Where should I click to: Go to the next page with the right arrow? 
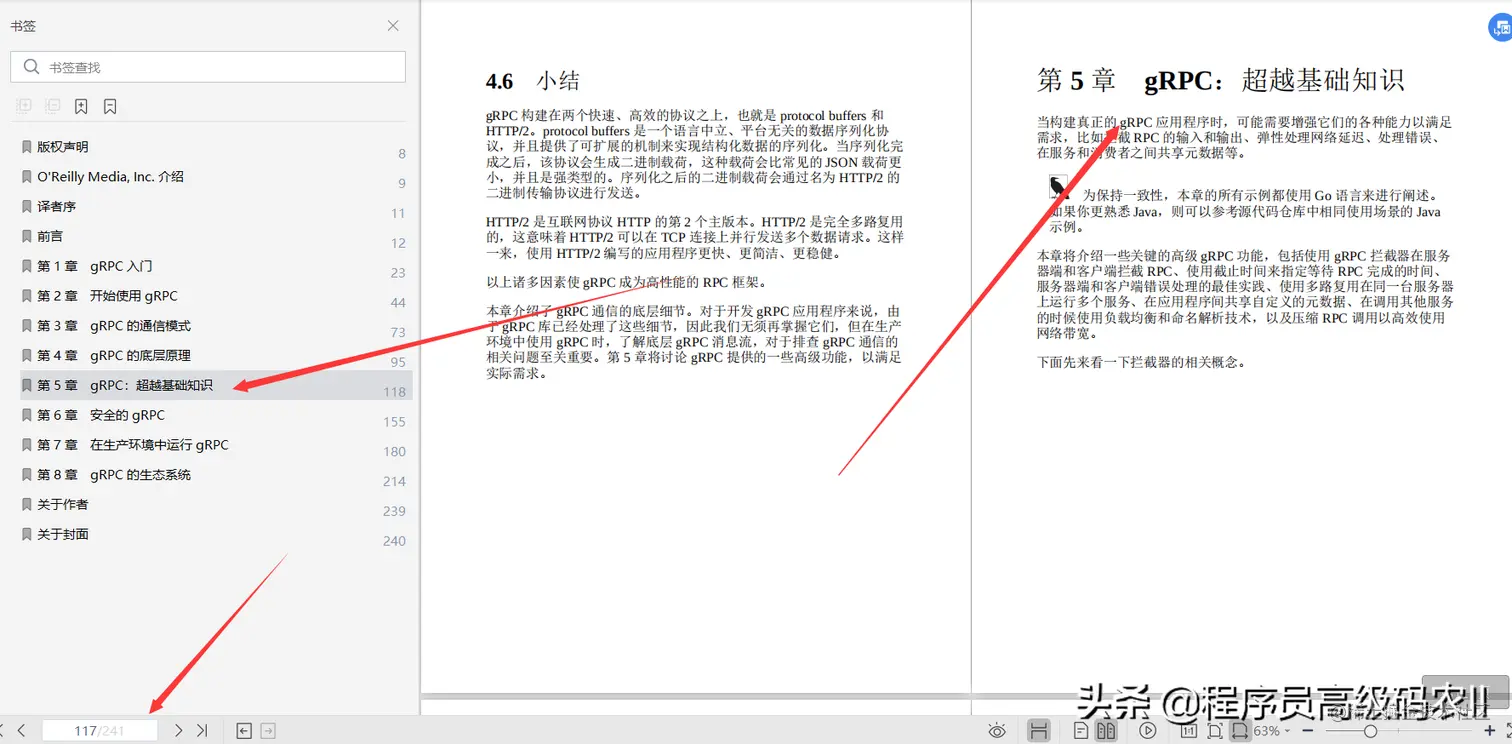pos(177,731)
